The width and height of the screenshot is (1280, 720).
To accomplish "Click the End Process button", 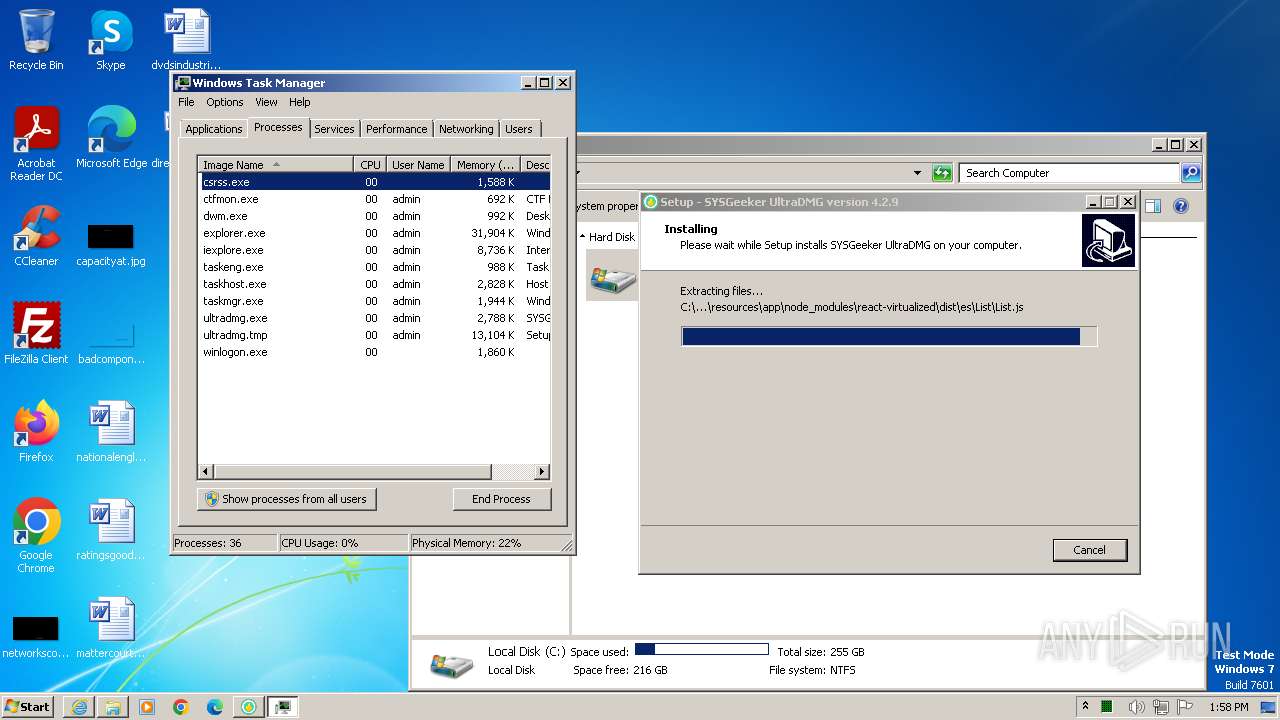I will pos(501,499).
